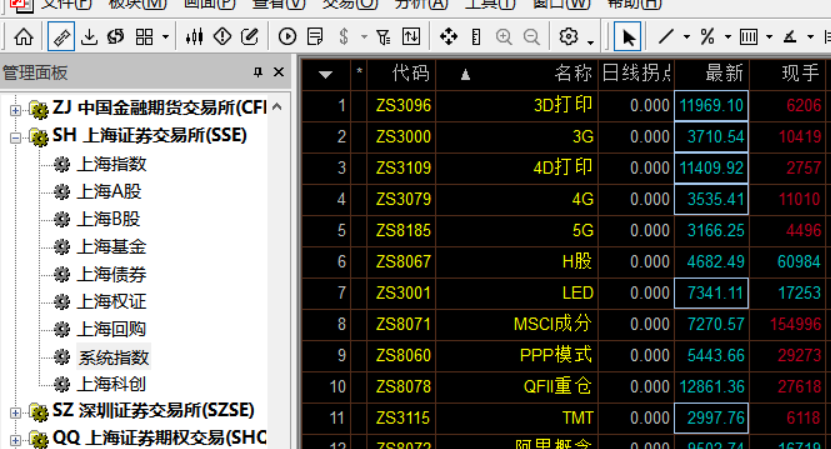
Task: Select 上海基金 in the tree
Action: [x=112, y=246]
